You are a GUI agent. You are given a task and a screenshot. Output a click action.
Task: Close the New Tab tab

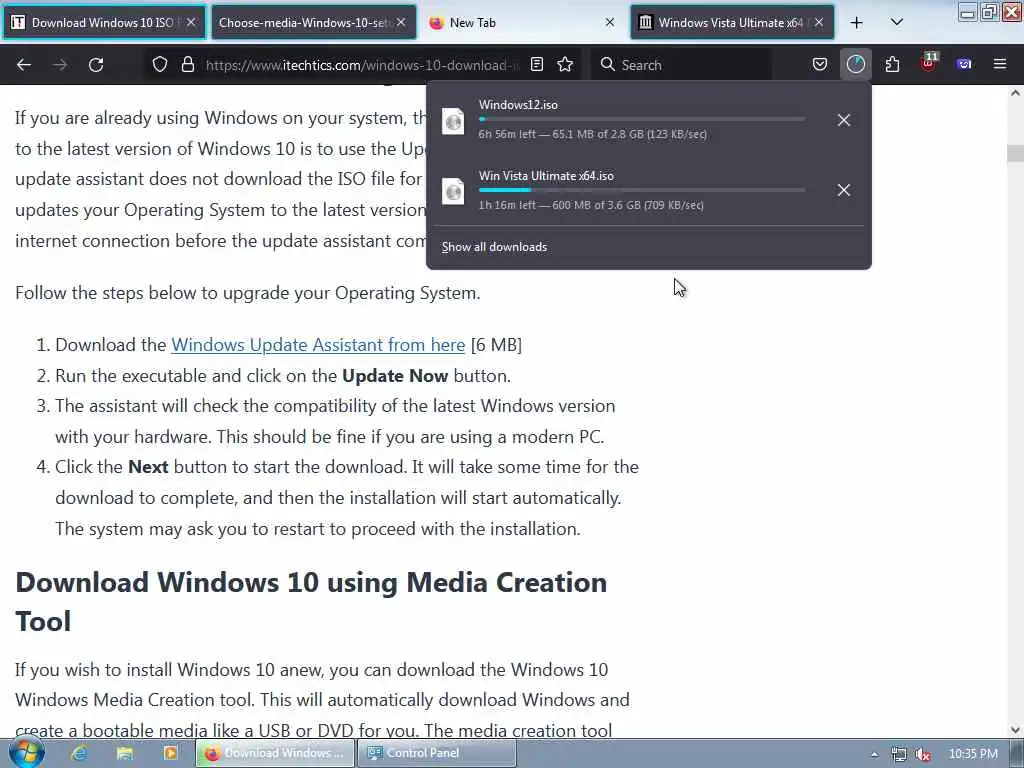(609, 22)
